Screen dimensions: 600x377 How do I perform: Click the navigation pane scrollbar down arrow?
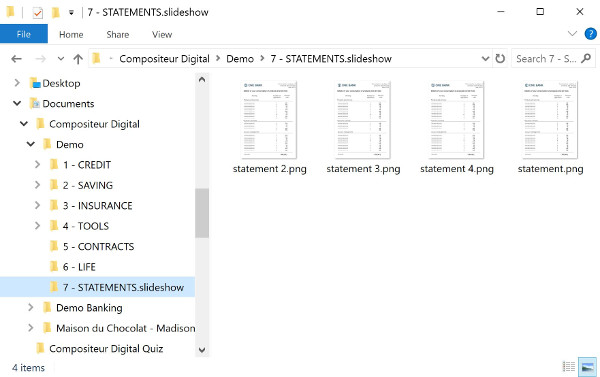202,350
